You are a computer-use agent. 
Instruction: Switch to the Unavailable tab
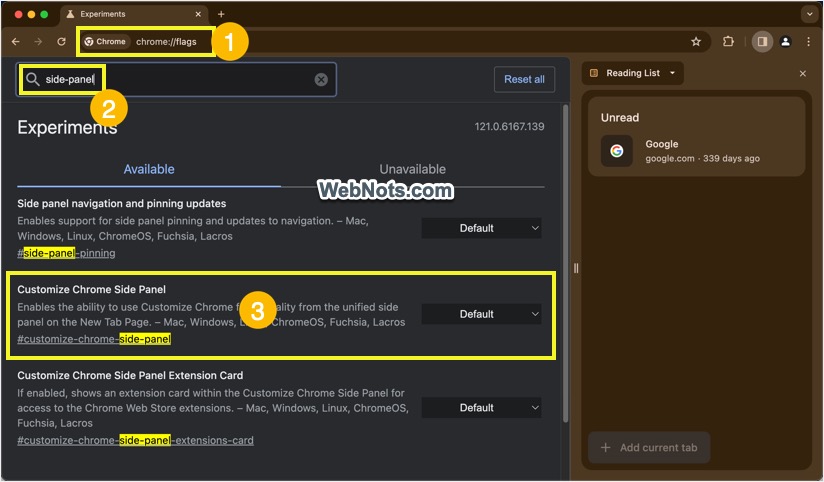(x=413, y=169)
